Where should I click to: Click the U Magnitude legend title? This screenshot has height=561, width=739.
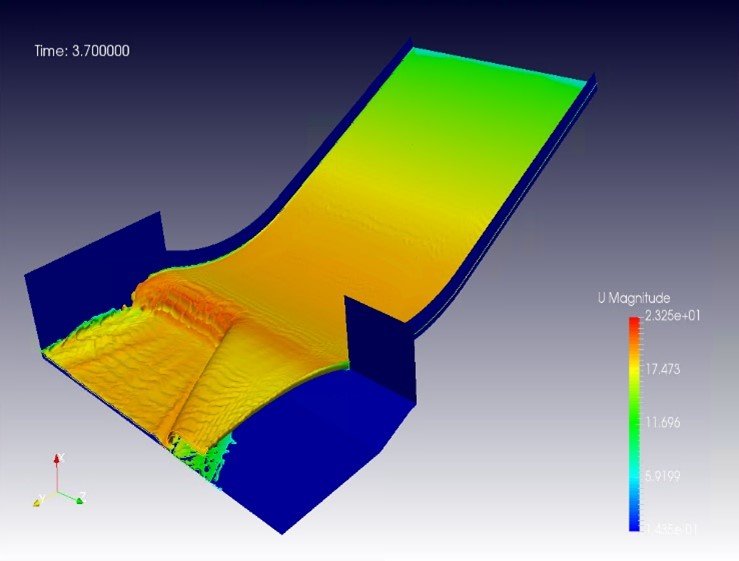pyautogui.click(x=633, y=298)
